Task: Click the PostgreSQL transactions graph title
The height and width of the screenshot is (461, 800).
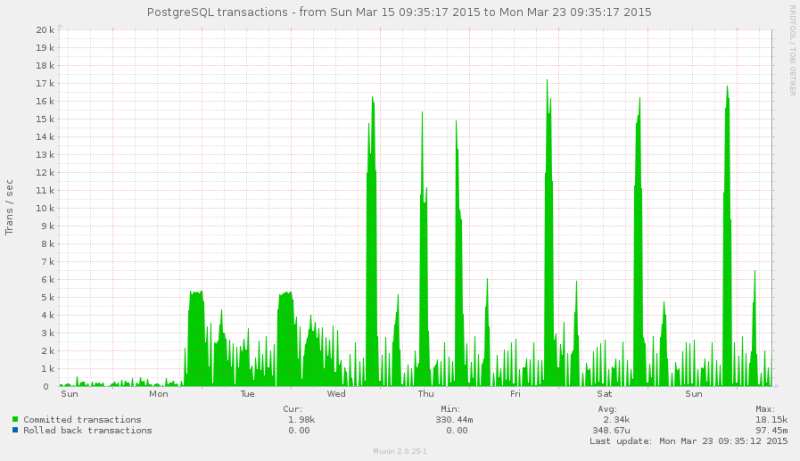Action: 399,12
